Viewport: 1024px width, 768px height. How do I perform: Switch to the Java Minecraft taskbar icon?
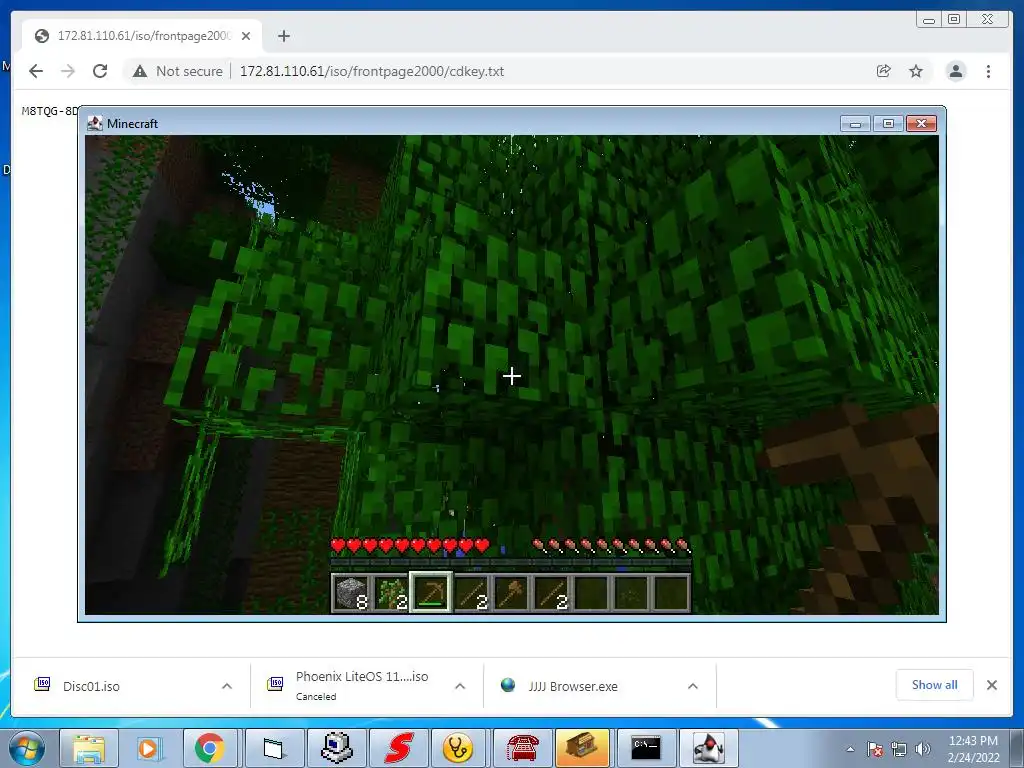coord(709,748)
